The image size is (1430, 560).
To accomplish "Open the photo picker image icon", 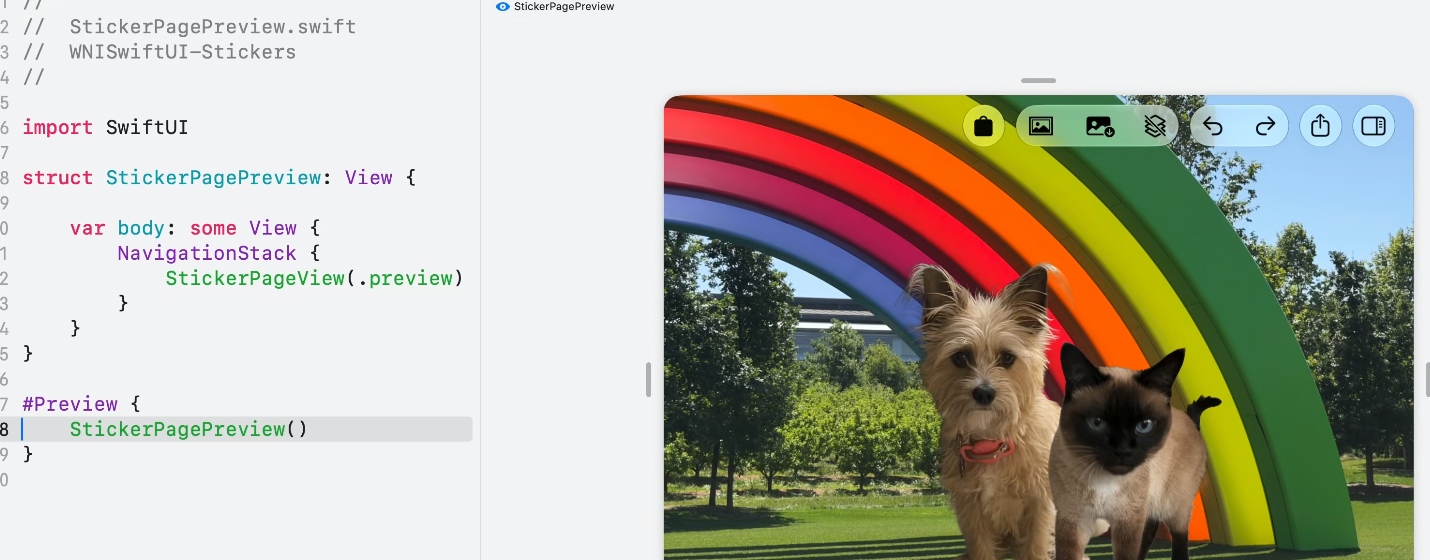I will (1041, 127).
